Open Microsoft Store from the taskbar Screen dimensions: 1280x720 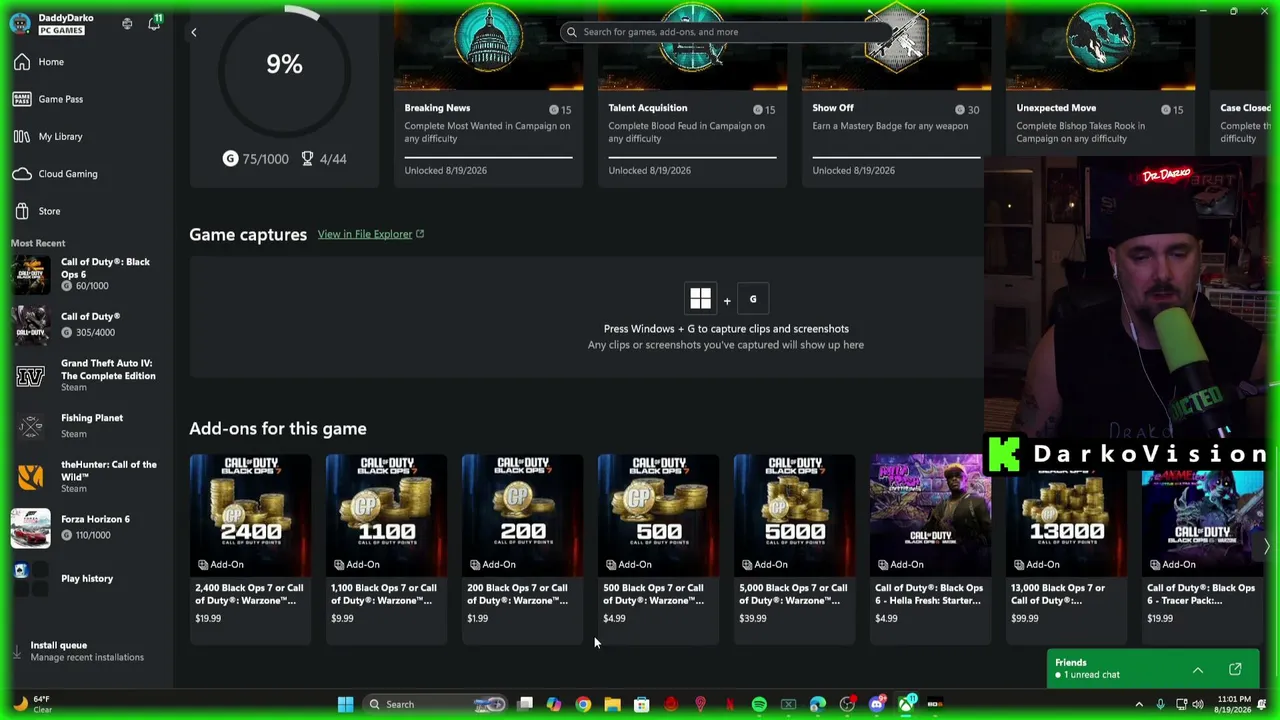642,704
